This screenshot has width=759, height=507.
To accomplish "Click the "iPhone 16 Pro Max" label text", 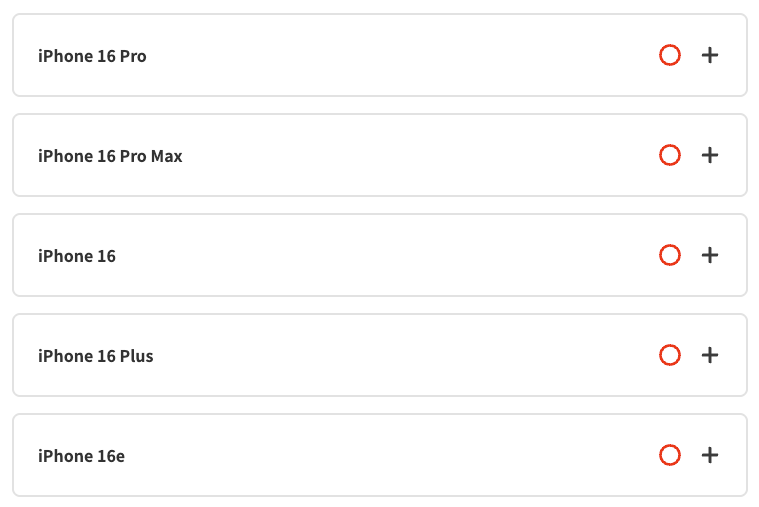I will (x=110, y=157).
